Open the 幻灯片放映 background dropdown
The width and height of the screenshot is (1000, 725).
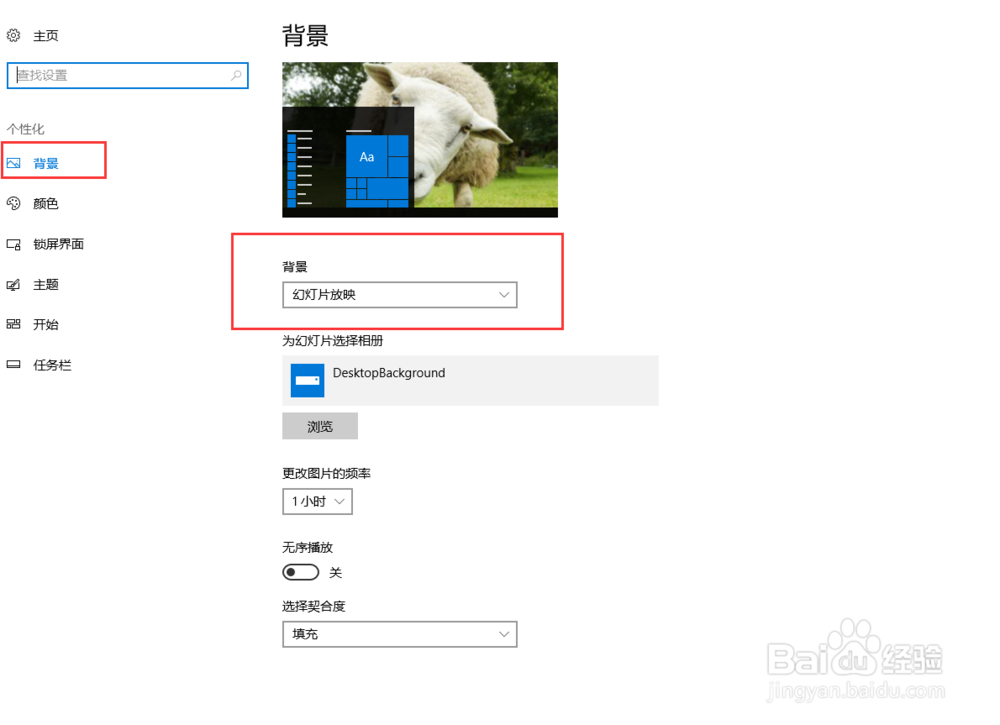(400, 295)
